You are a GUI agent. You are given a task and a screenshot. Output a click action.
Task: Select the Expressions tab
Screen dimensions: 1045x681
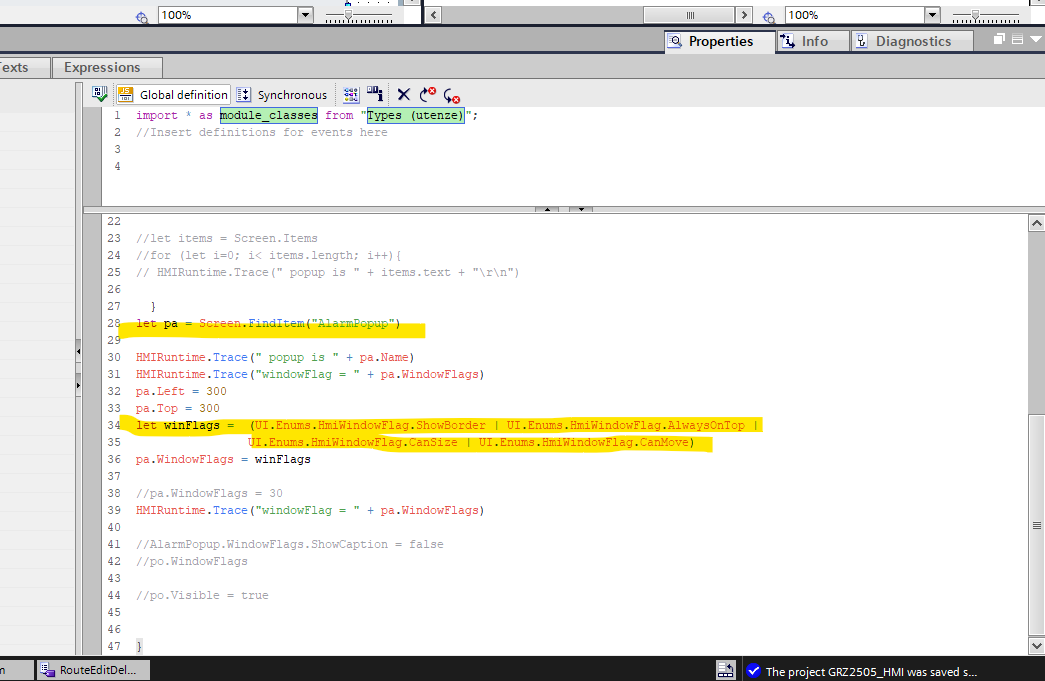(102, 67)
